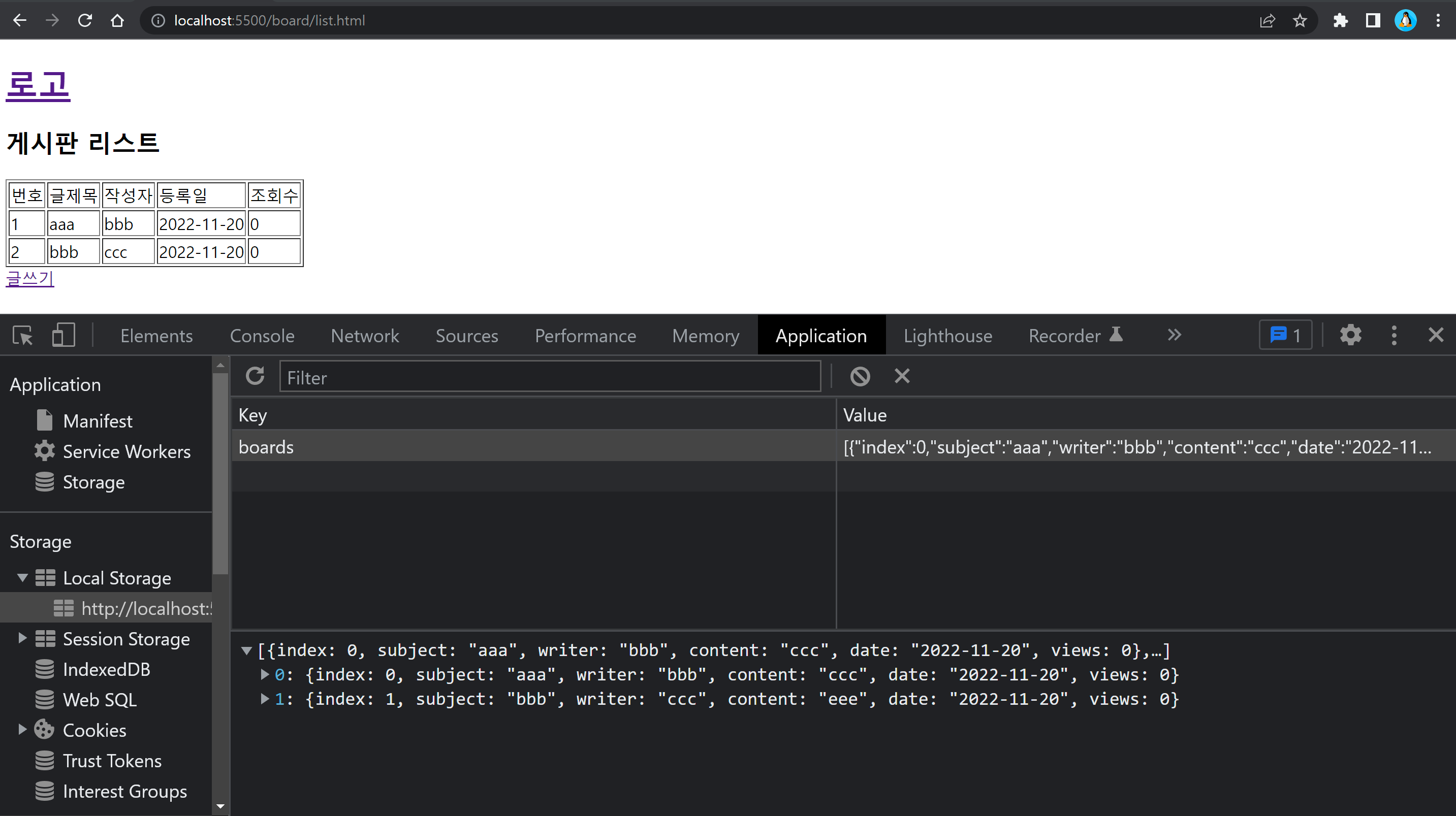Toggle the device toolbar emulation

tap(64, 335)
